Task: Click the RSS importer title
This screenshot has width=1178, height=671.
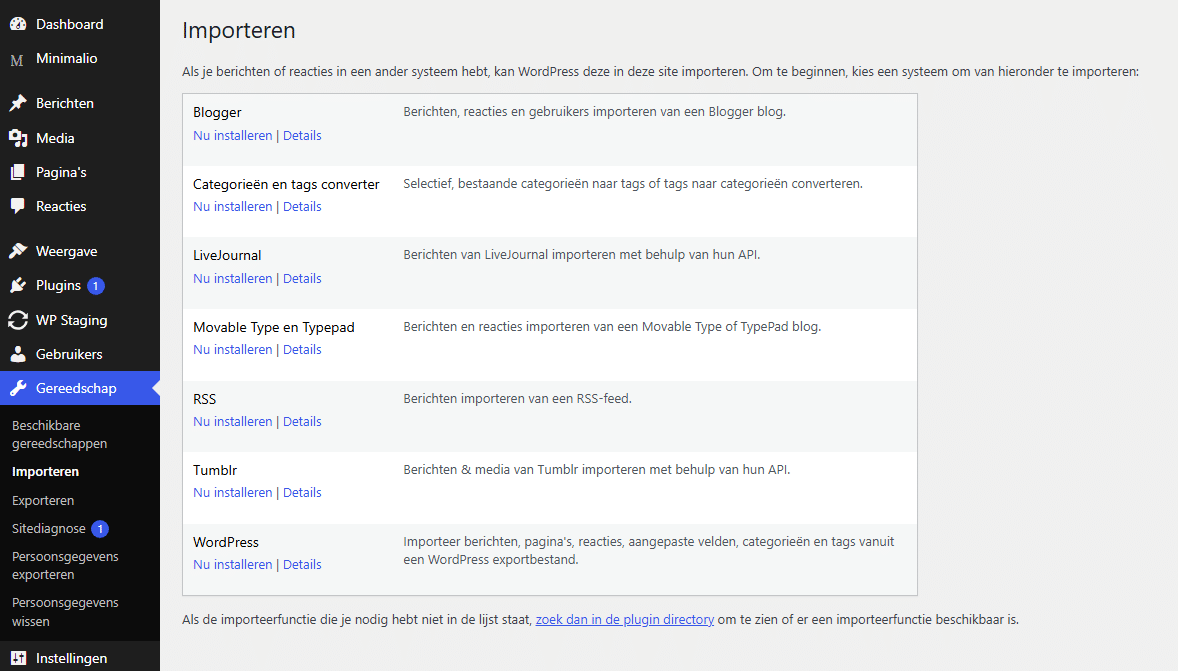Action: click(204, 399)
